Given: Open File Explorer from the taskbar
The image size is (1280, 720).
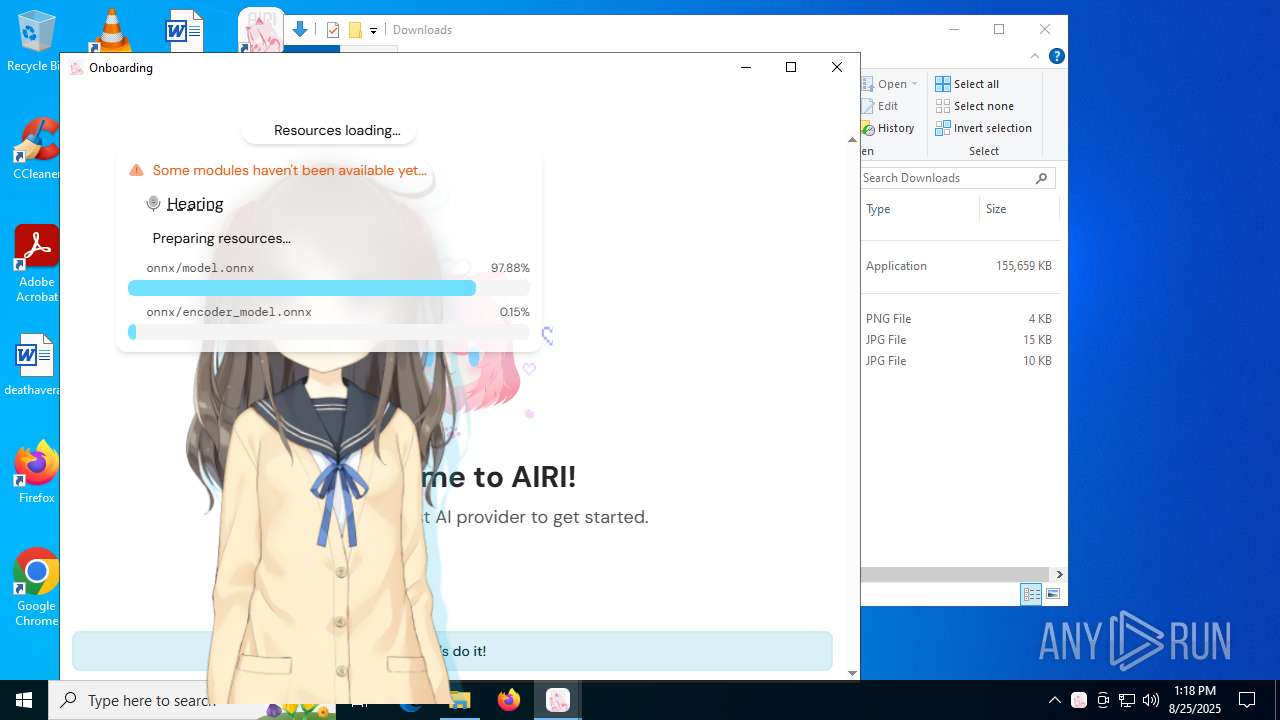Looking at the screenshot, I should [460, 700].
